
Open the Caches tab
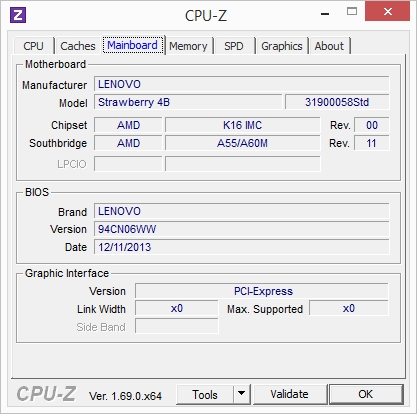(x=78, y=46)
